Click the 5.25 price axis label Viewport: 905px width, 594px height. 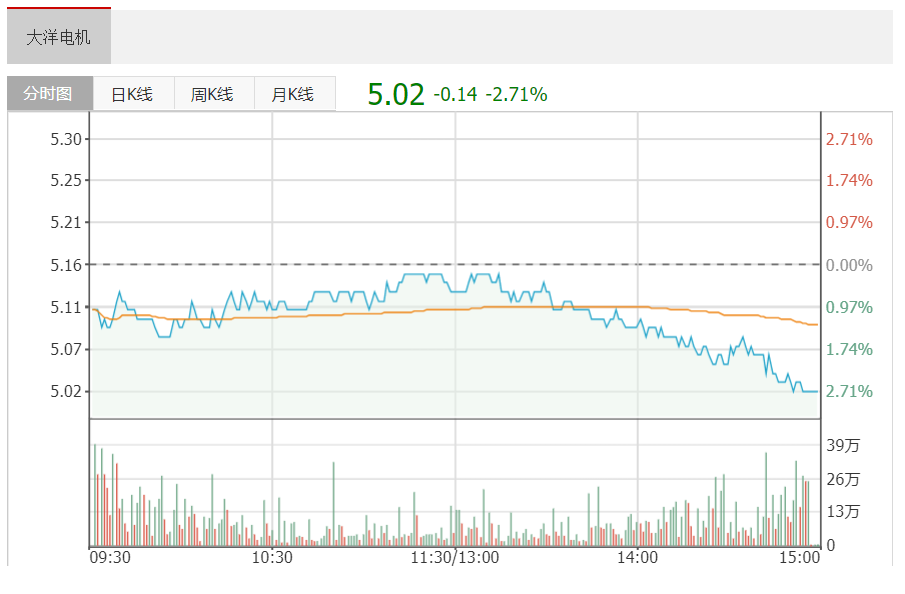(x=66, y=180)
